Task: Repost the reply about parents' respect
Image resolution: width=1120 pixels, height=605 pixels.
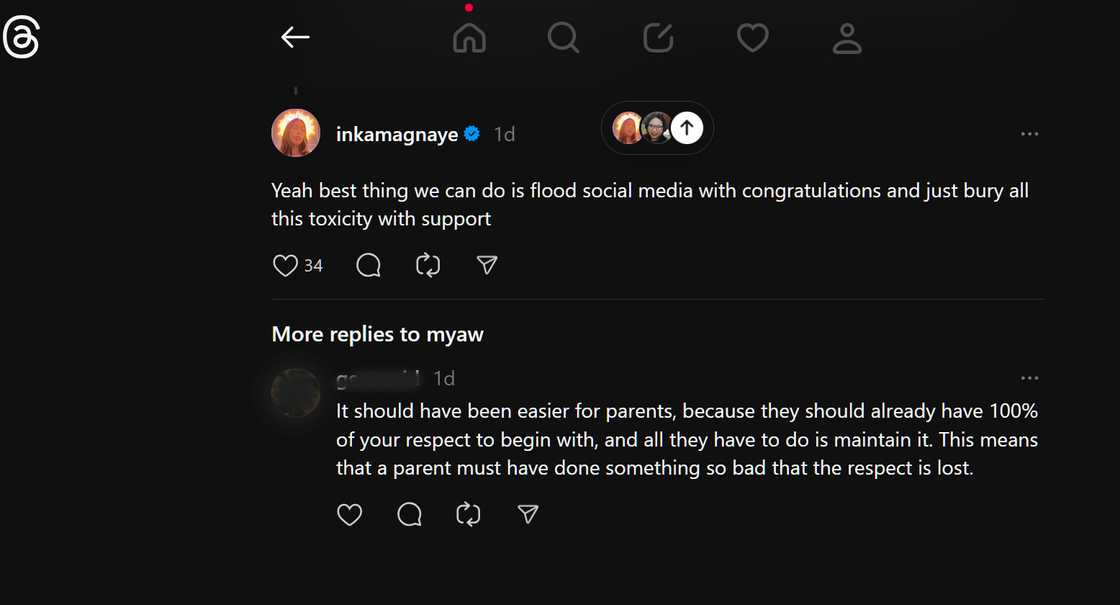Action: [x=468, y=514]
